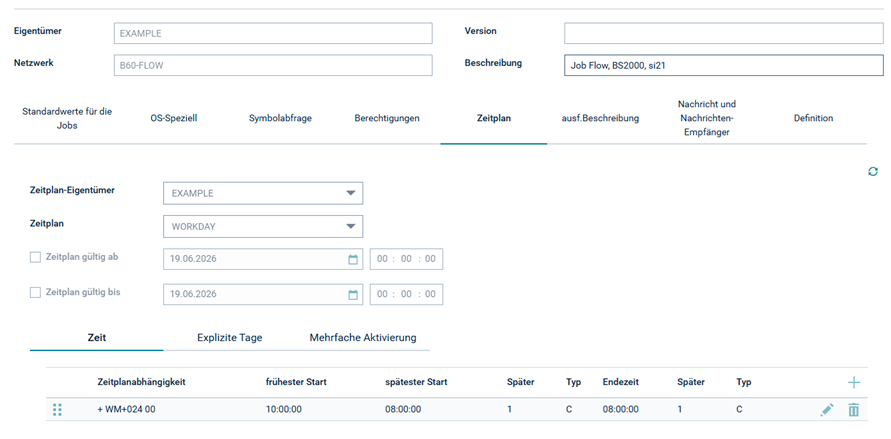Open the Symbolabfrage tab
Viewport: 891px width, 439px height.
tap(280, 118)
